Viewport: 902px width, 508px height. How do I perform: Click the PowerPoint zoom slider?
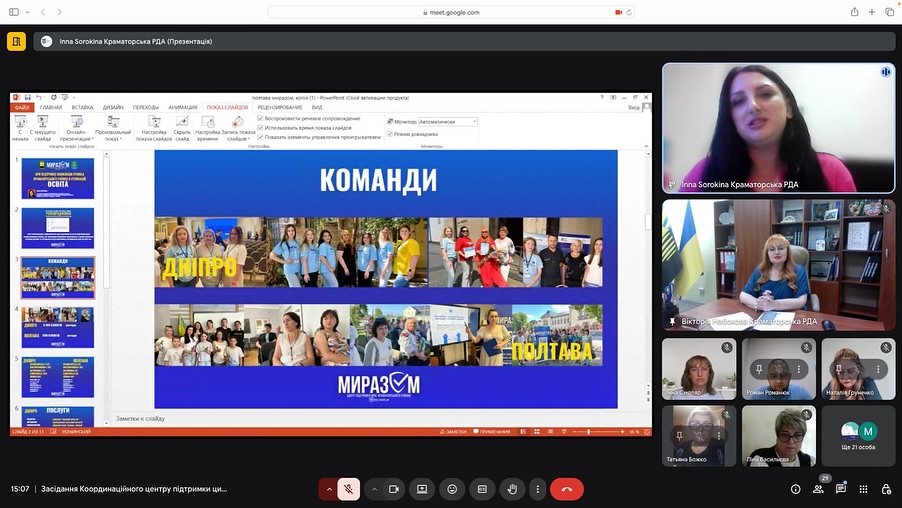coord(589,431)
